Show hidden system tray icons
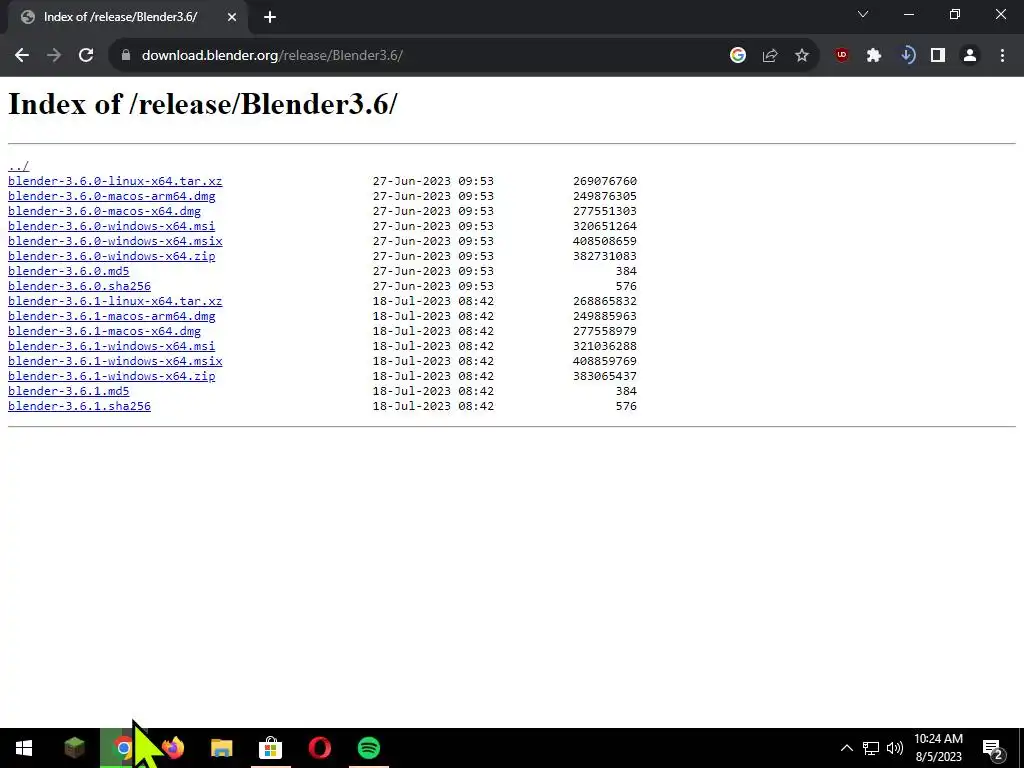 click(x=846, y=748)
